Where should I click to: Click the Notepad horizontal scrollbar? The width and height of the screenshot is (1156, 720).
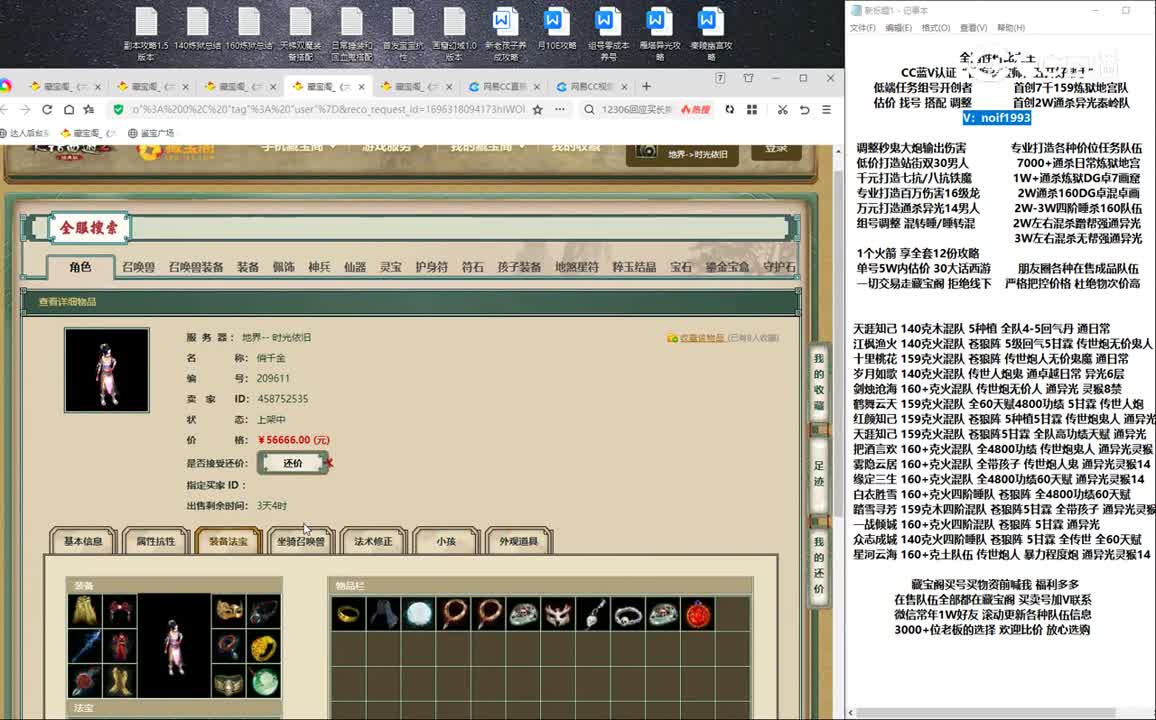988,713
